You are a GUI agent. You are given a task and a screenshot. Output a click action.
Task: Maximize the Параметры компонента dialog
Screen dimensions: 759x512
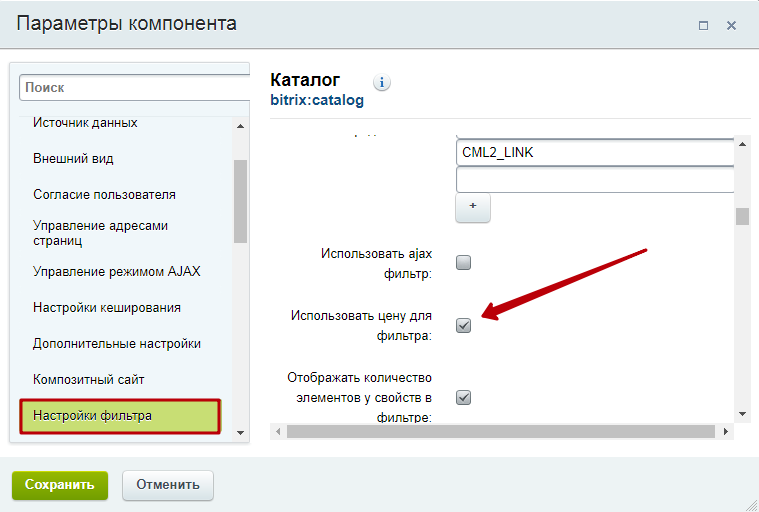coord(703,25)
